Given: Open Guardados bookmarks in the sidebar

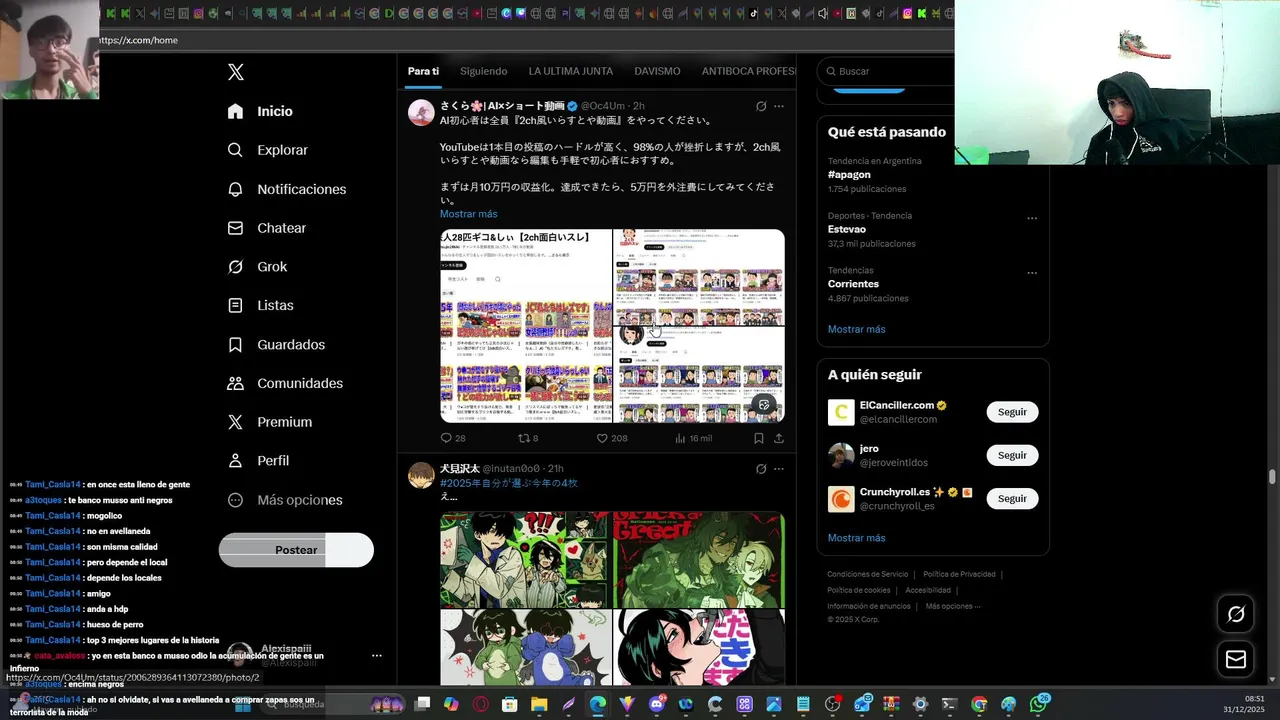Looking at the screenshot, I should (276, 344).
